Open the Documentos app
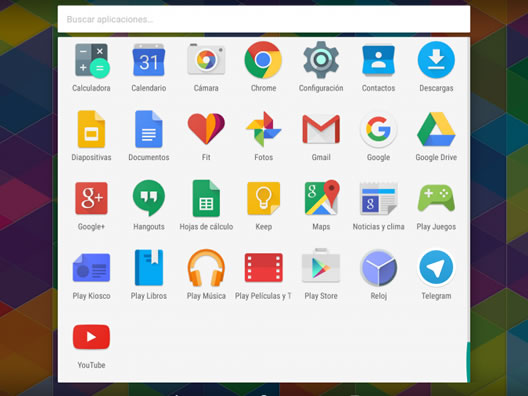This screenshot has width=528, height=396. (149, 129)
